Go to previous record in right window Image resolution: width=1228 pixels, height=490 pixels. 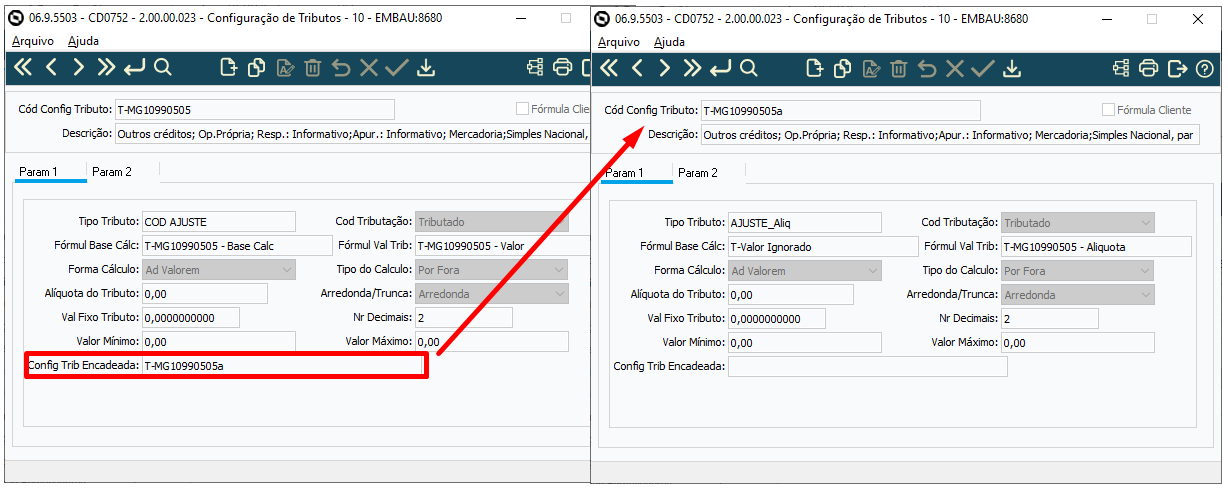click(x=637, y=68)
